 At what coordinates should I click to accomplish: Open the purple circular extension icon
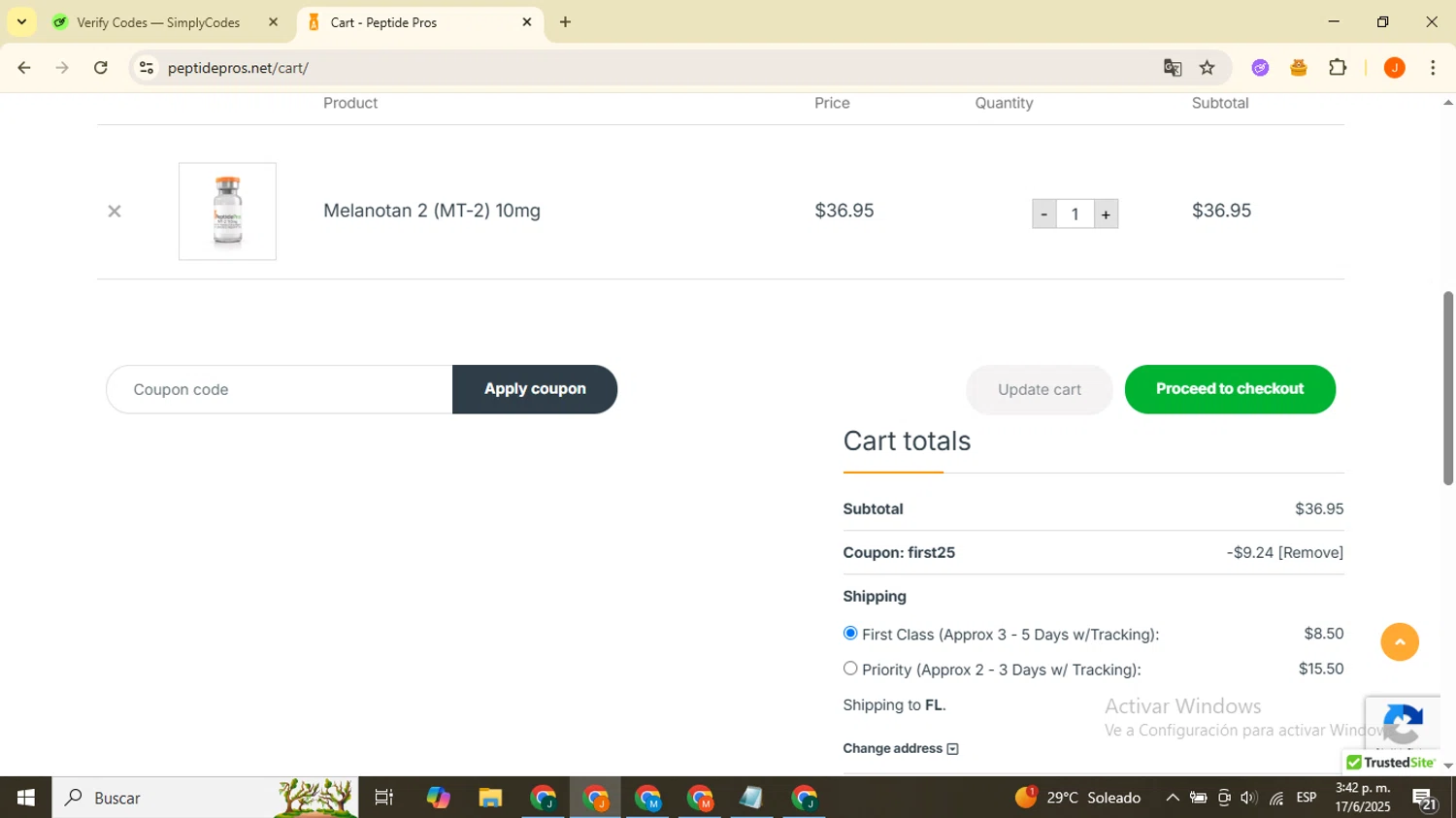(x=1260, y=68)
